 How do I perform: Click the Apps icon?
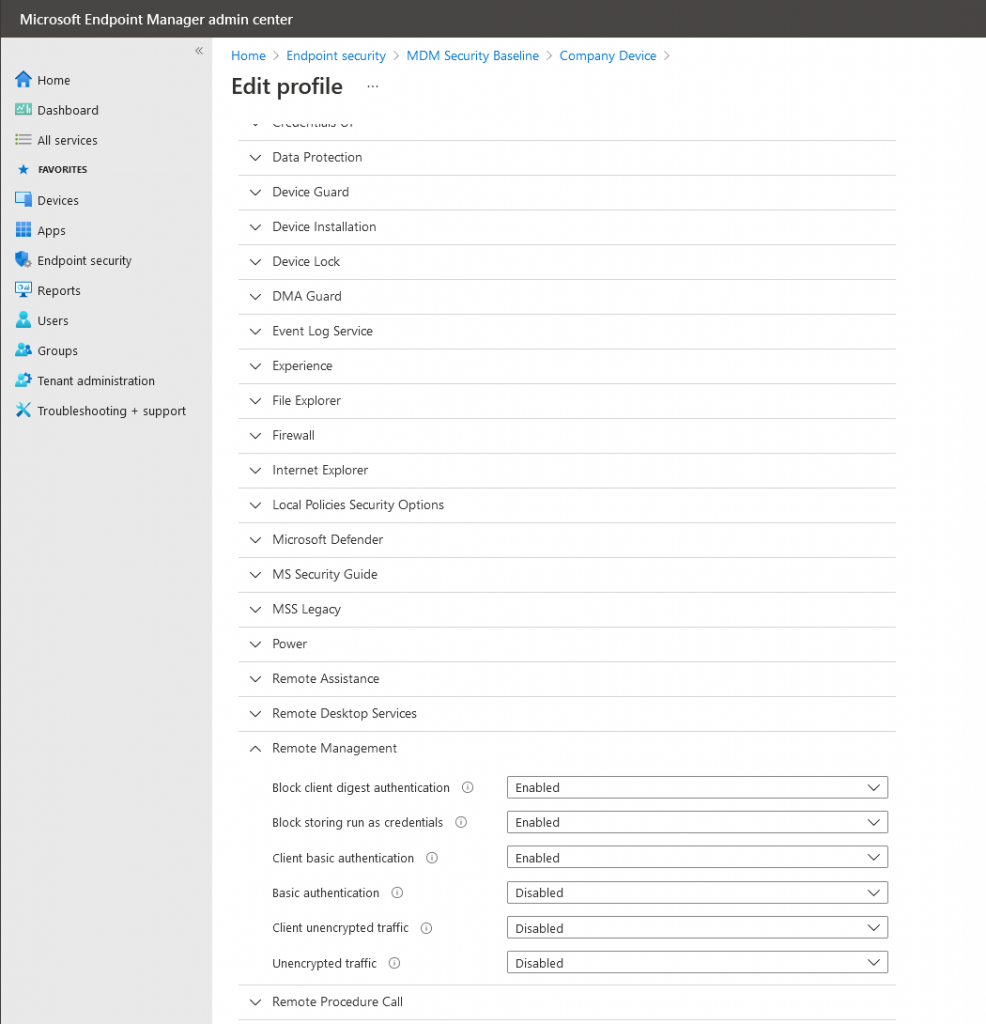tap(22, 230)
